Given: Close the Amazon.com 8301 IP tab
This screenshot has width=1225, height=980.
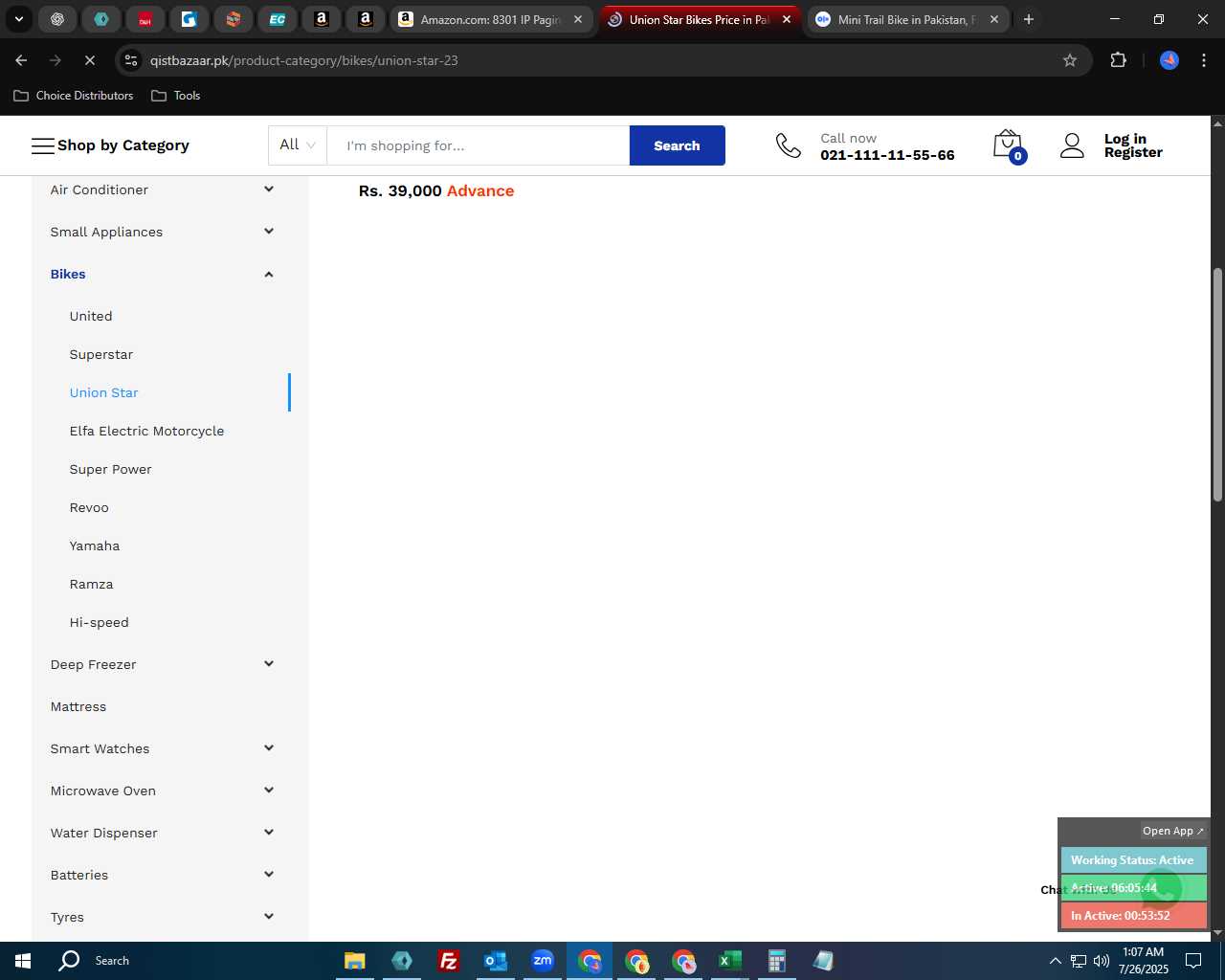Looking at the screenshot, I should click(x=578, y=19).
